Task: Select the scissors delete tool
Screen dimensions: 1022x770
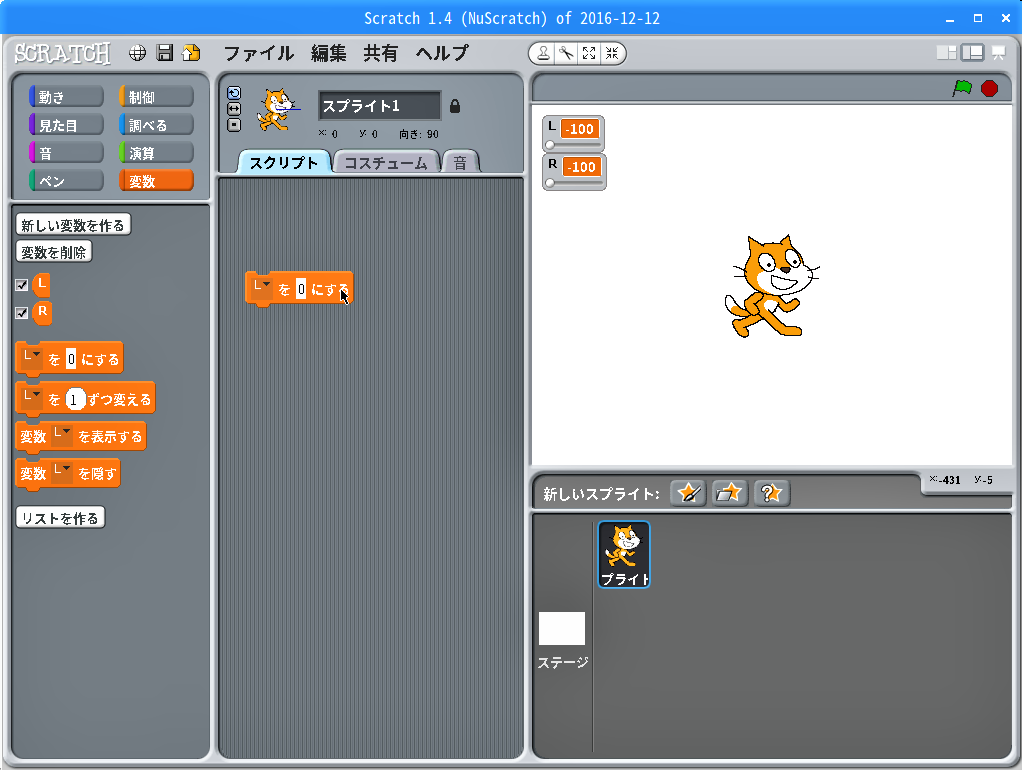Action: pos(566,53)
